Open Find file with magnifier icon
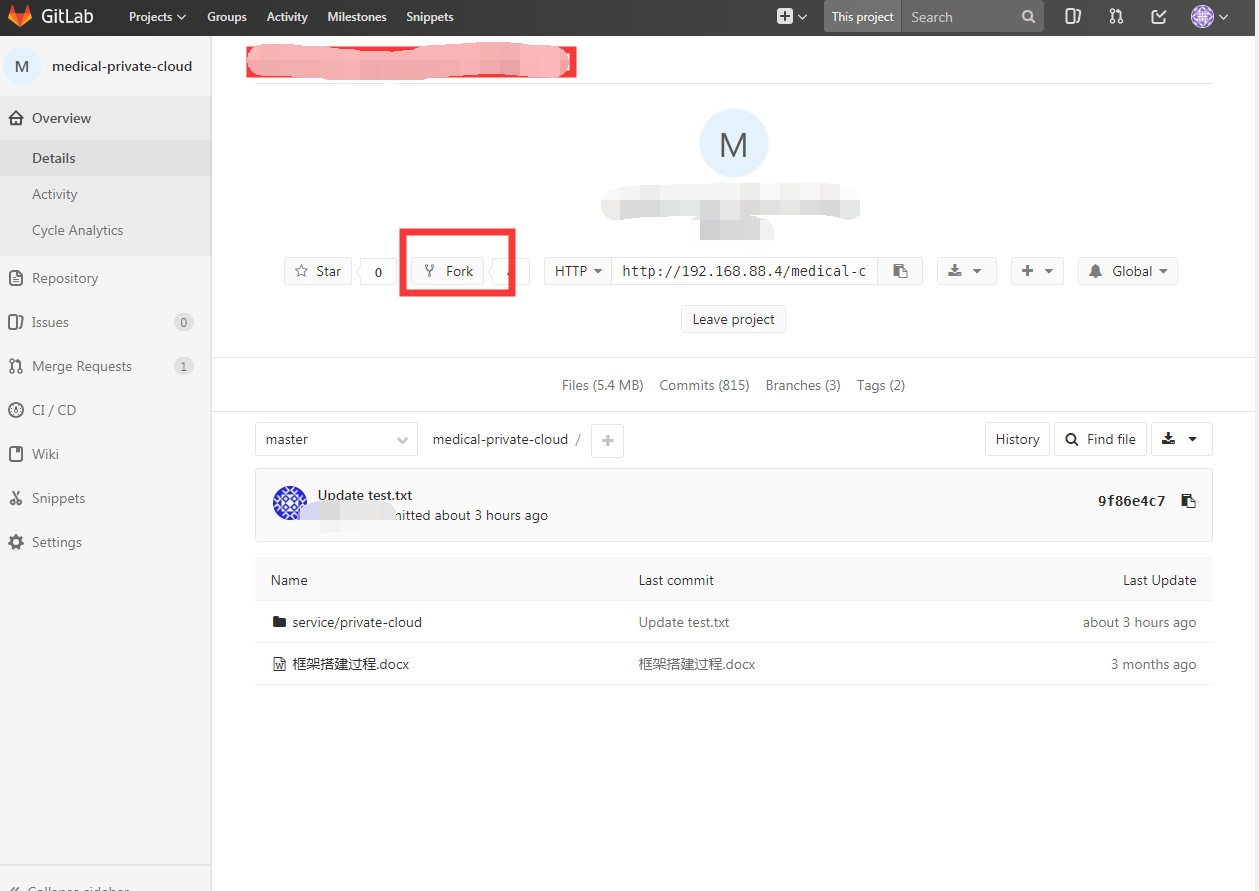 [1100, 438]
